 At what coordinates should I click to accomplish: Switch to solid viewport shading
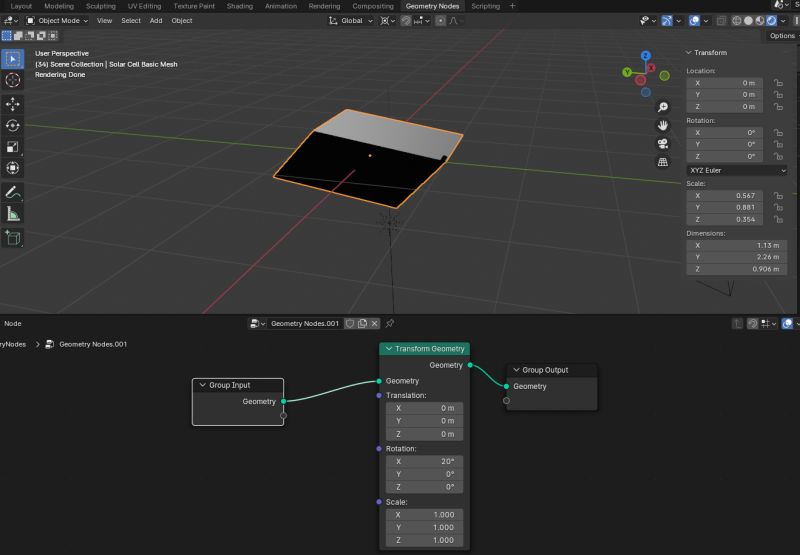pos(748,20)
